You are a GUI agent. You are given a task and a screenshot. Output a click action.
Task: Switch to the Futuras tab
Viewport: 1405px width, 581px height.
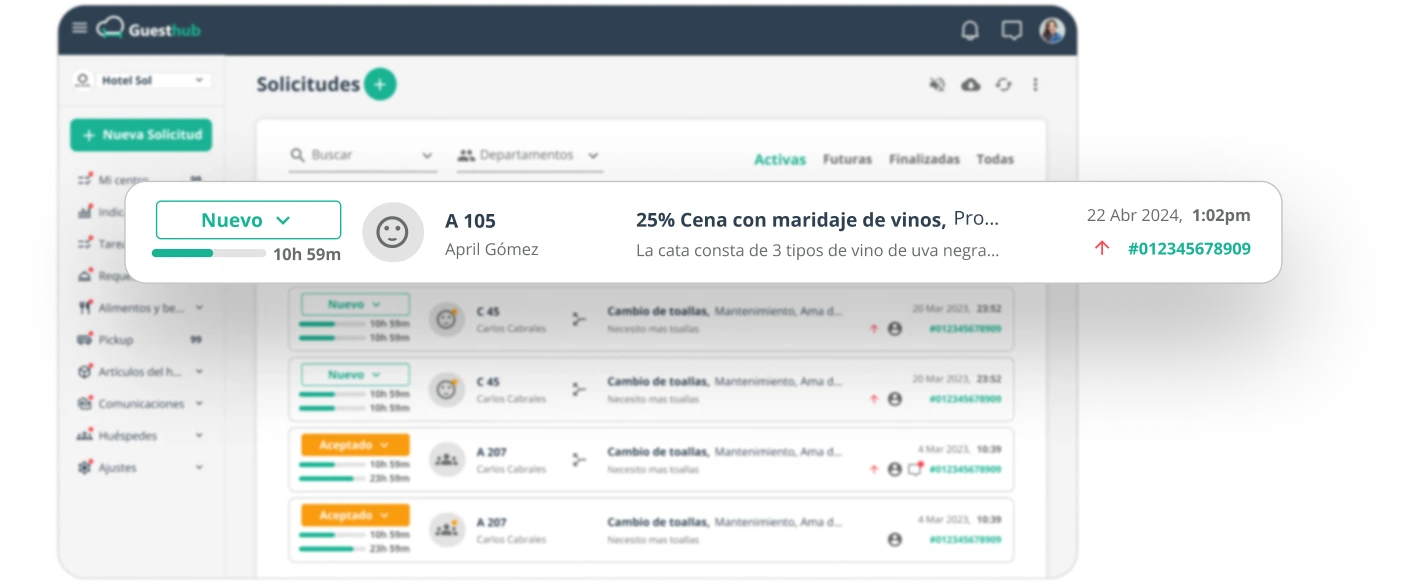tap(847, 159)
